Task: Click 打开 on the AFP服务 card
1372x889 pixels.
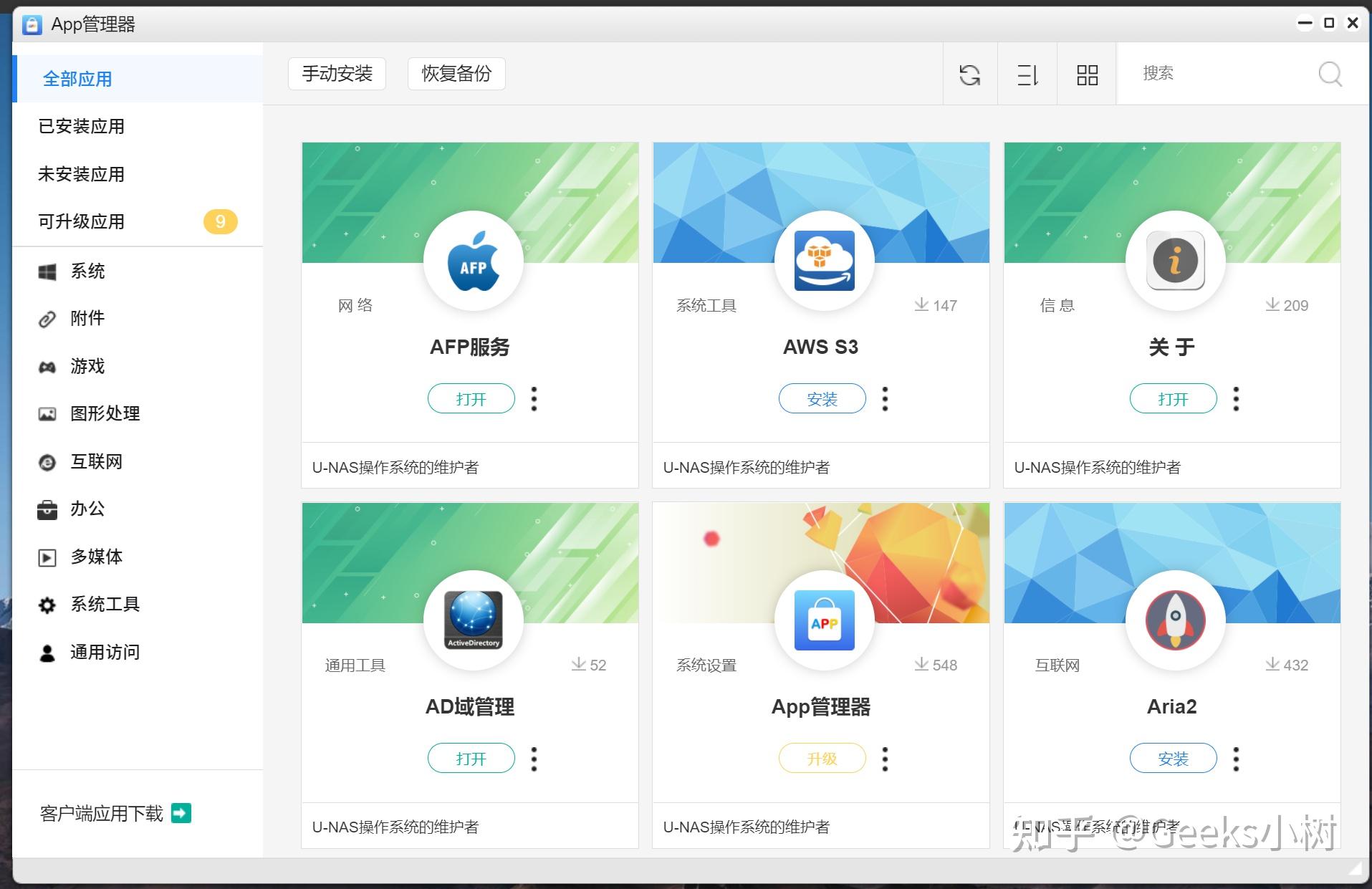Action: click(471, 398)
